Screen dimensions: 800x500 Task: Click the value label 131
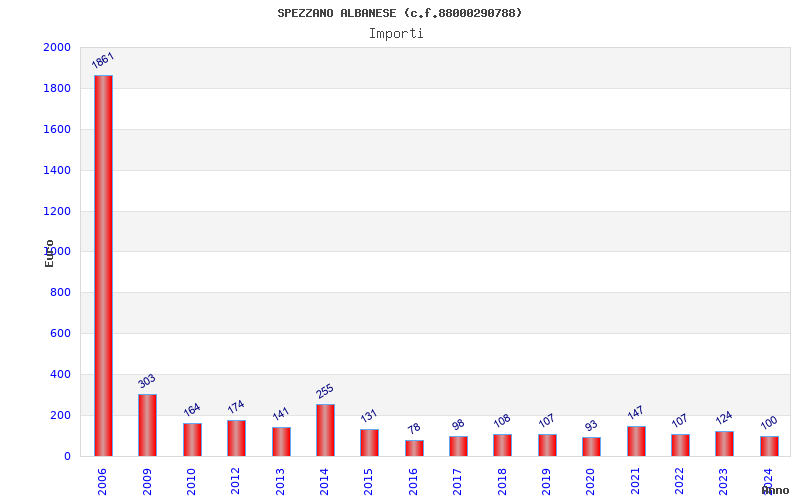pyautogui.click(x=368, y=416)
